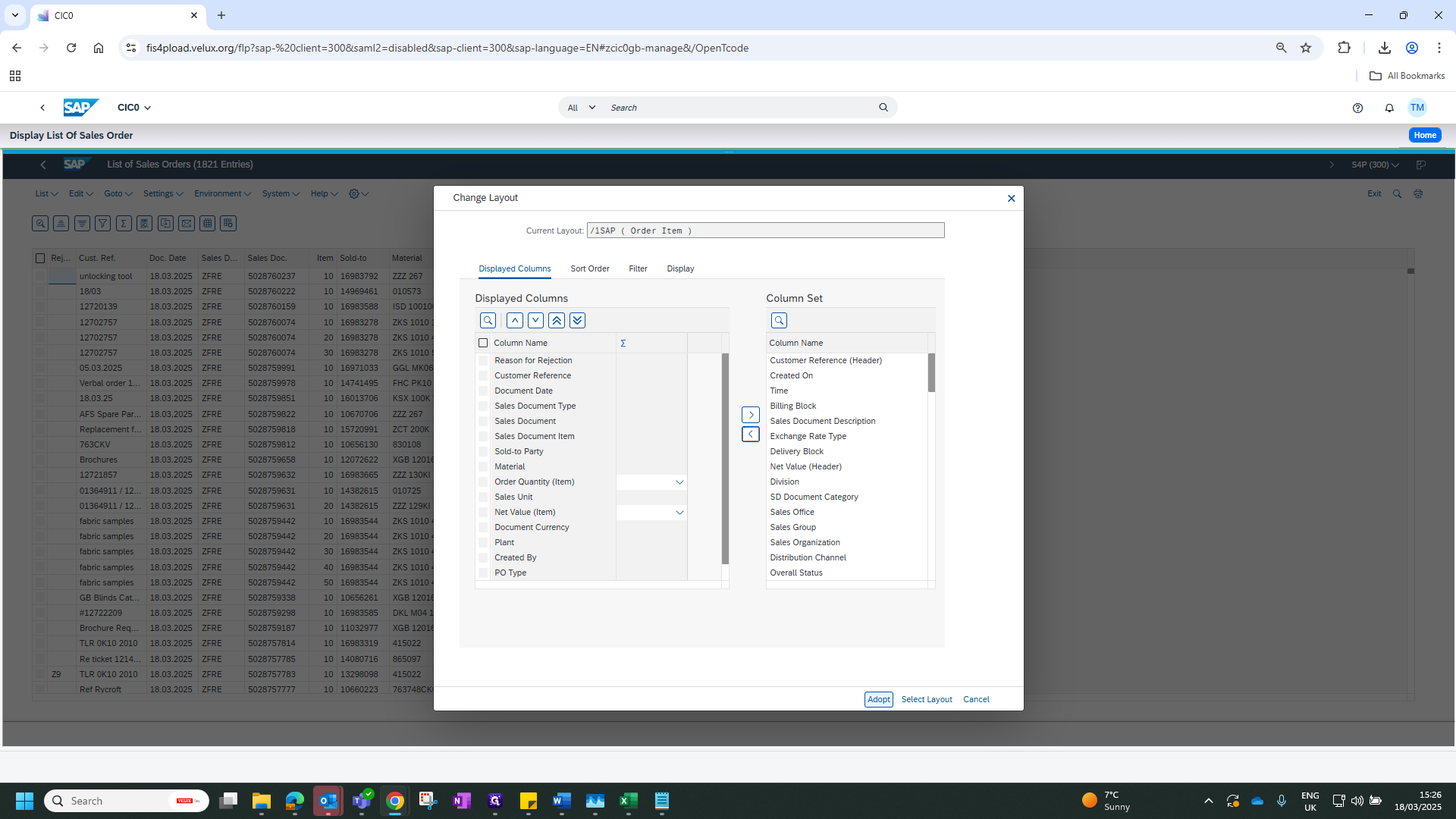Expand aggregation dropdown for Net Value (Item)

point(679,513)
